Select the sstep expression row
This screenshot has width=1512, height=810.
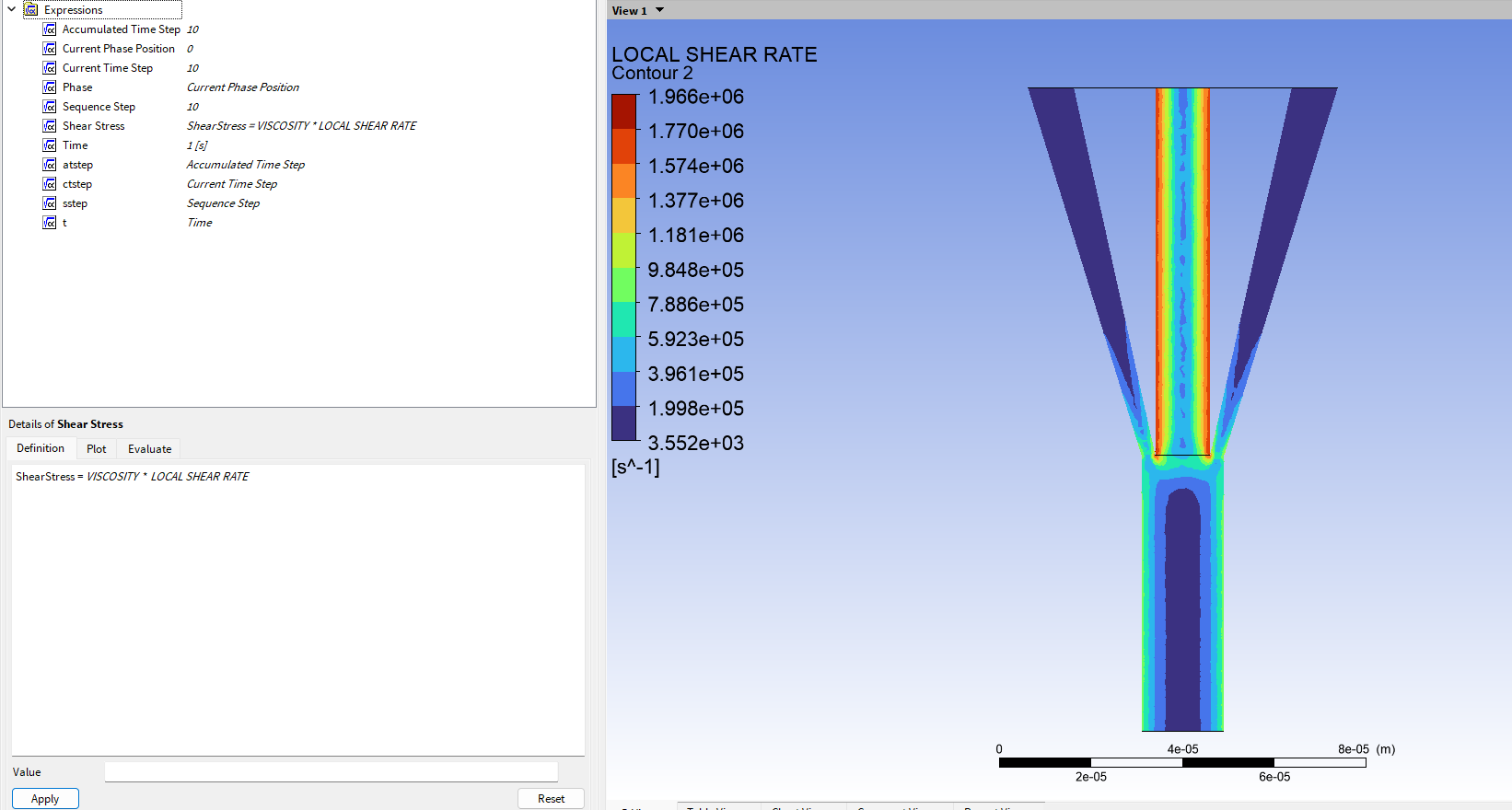tap(75, 203)
